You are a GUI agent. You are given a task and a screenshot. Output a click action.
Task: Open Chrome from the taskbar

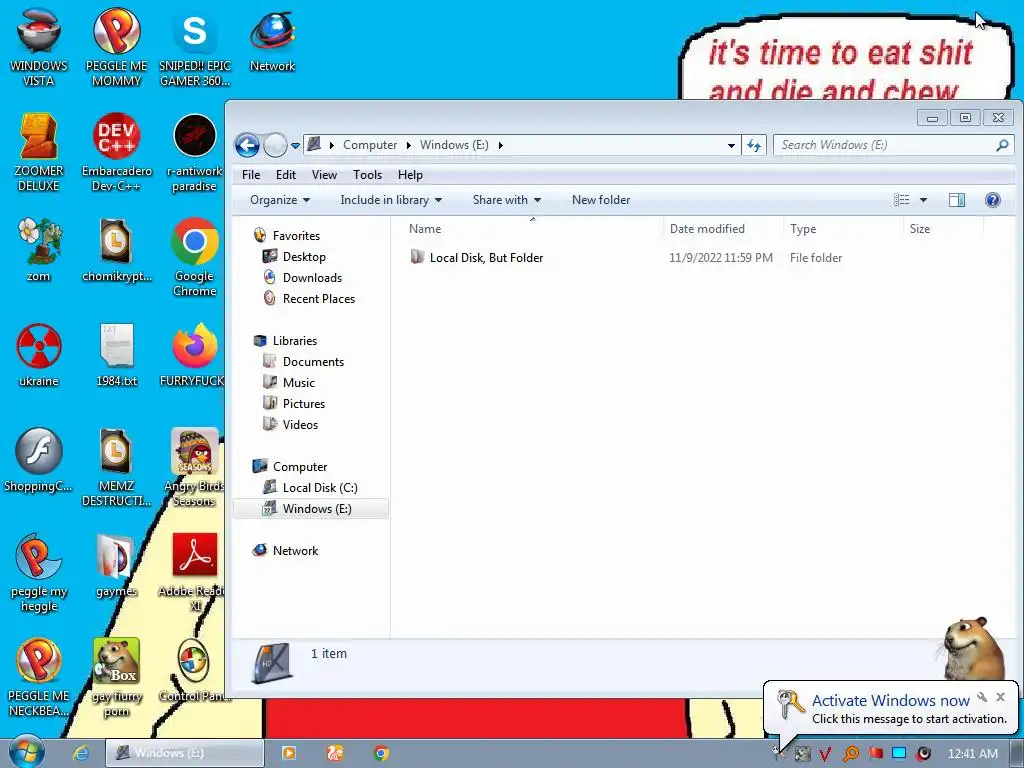tap(381, 754)
